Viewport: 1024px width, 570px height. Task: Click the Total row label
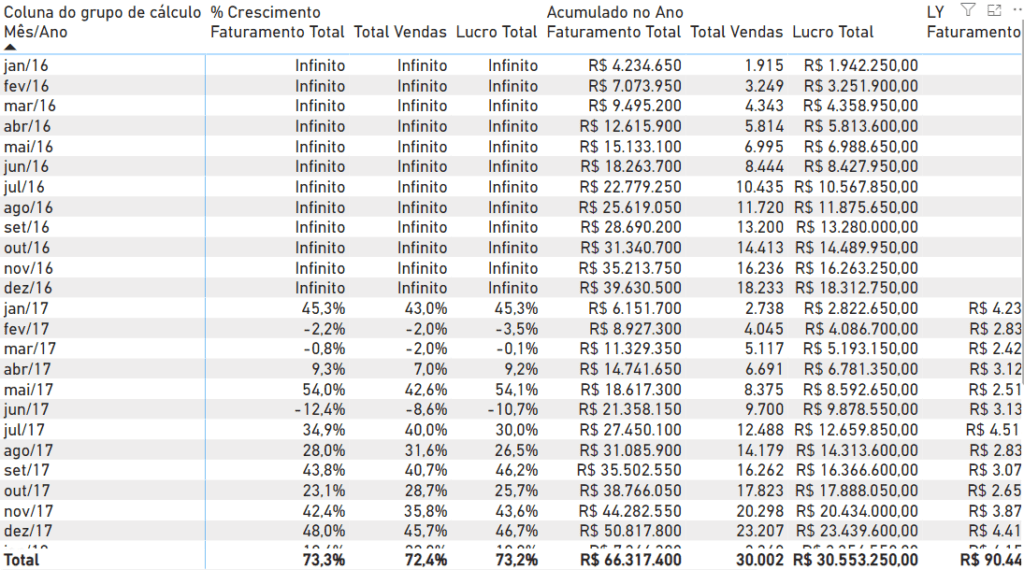coord(22,560)
